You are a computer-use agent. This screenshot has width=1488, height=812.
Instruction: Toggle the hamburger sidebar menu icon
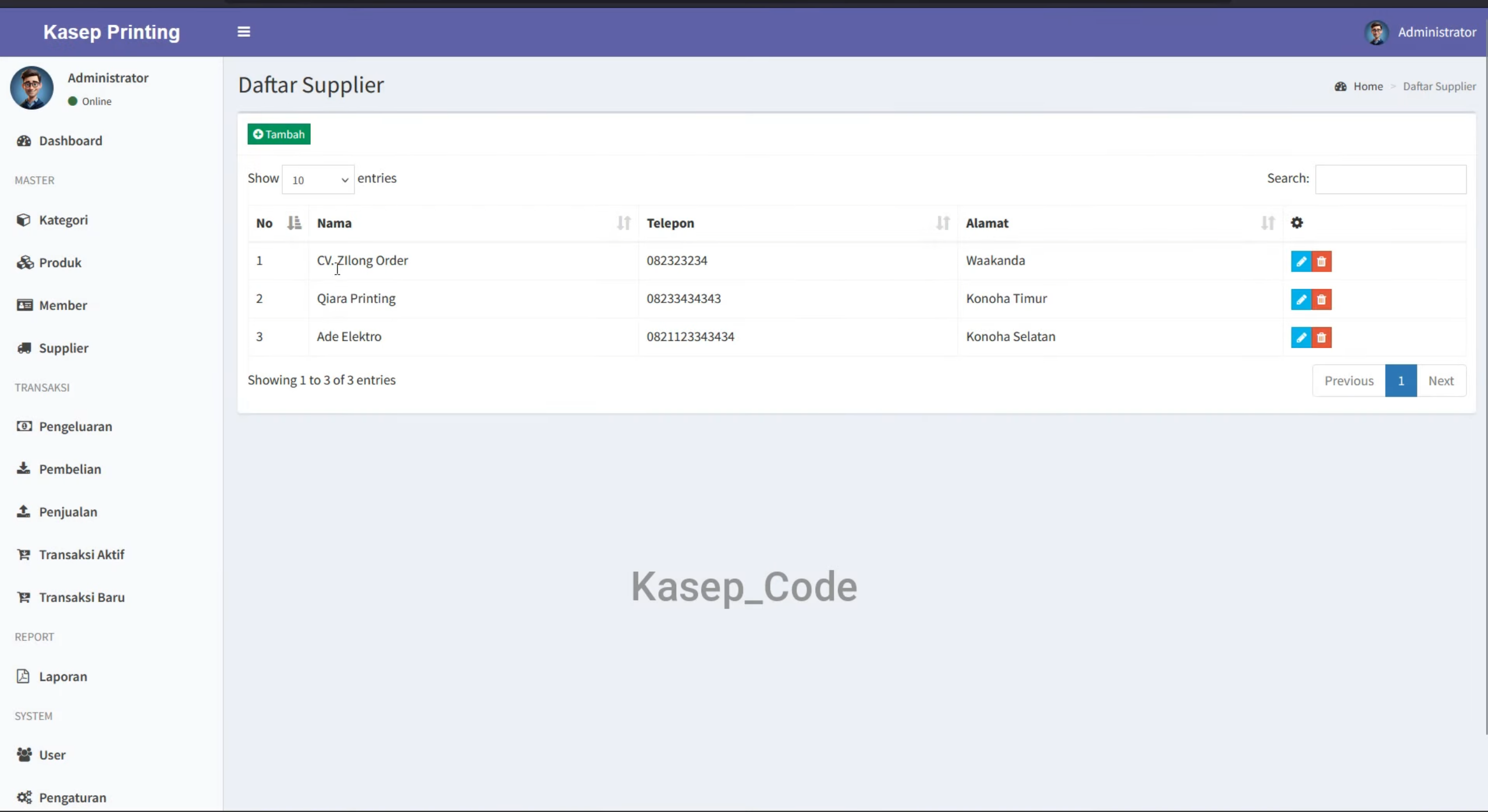click(x=244, y=32)
